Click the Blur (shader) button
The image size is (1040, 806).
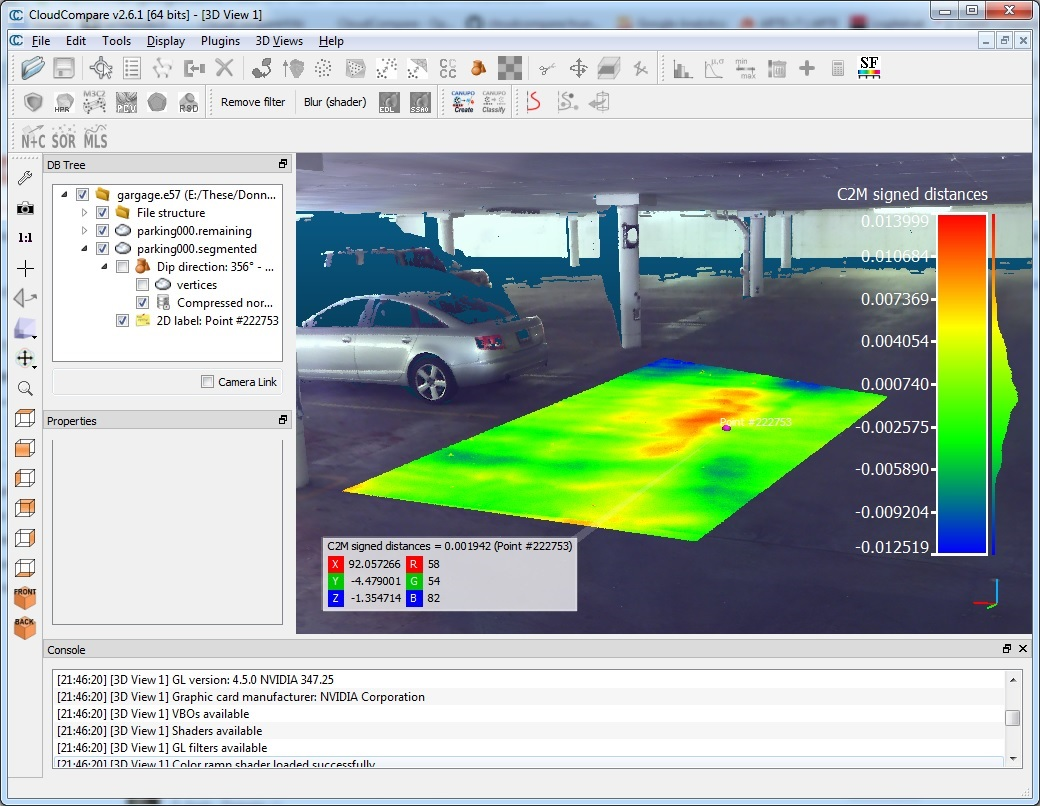pos(335,102)
